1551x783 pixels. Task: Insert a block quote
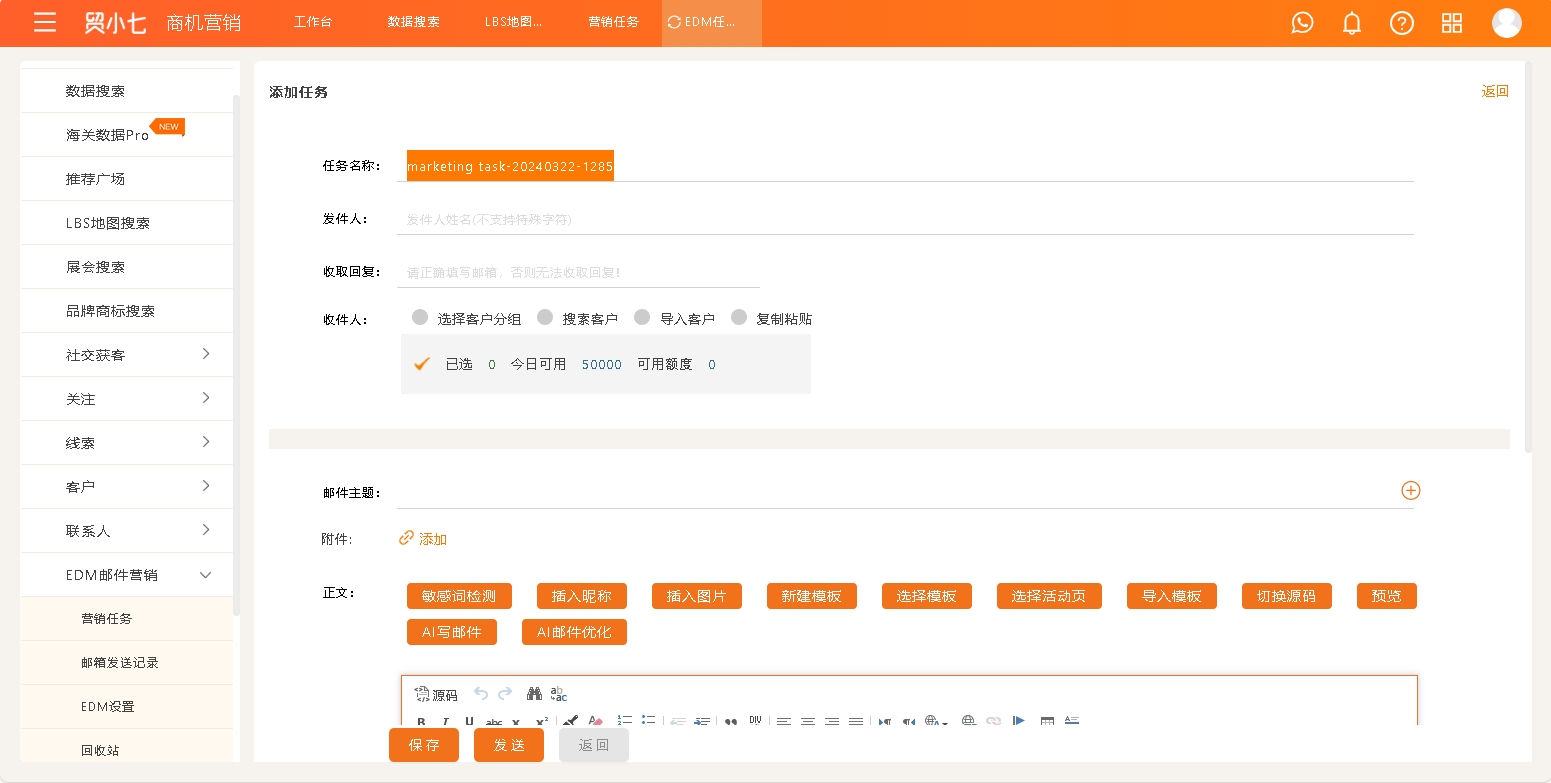coord(731,721)
